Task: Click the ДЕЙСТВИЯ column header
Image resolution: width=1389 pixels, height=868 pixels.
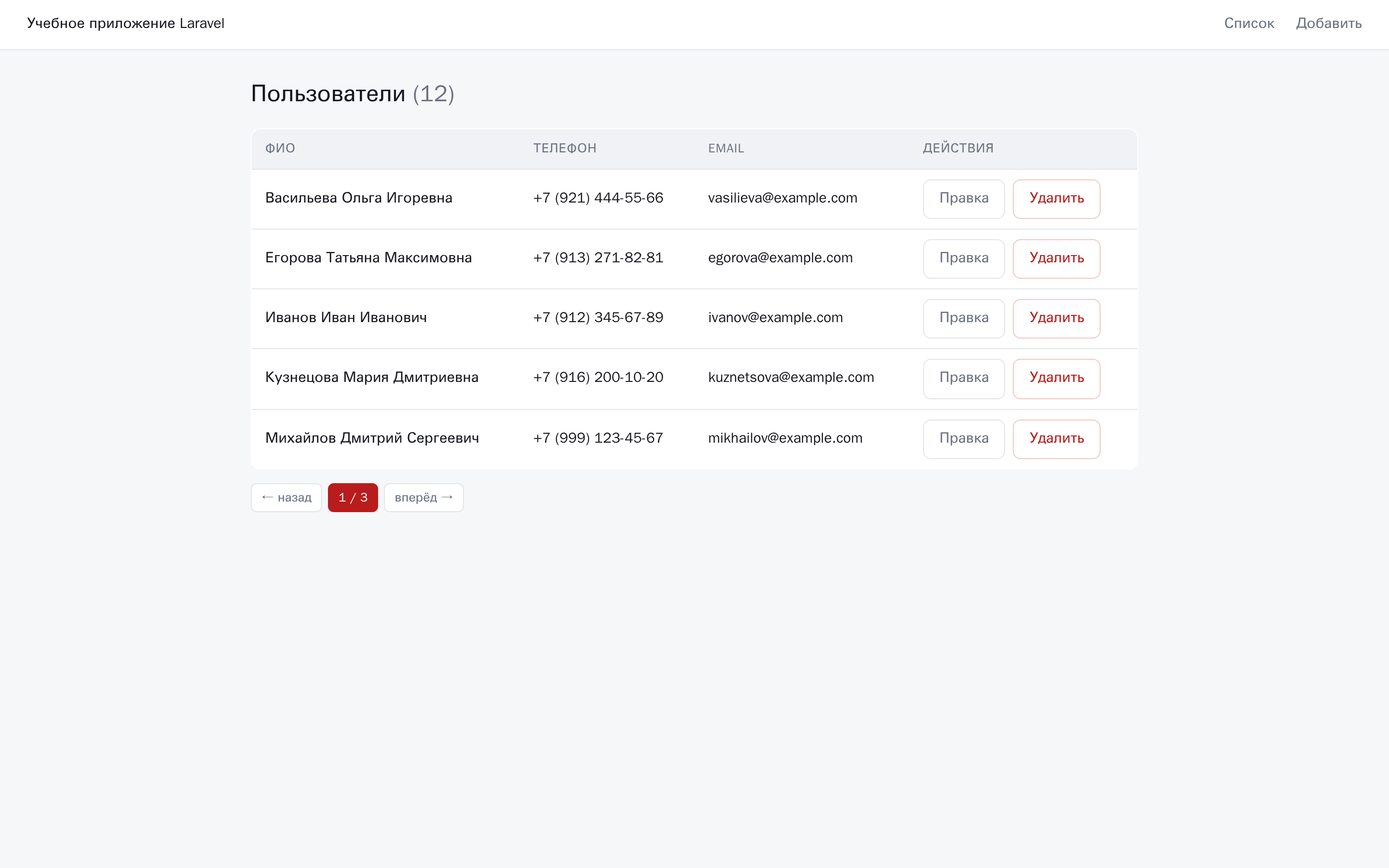Action: point(958,148)
